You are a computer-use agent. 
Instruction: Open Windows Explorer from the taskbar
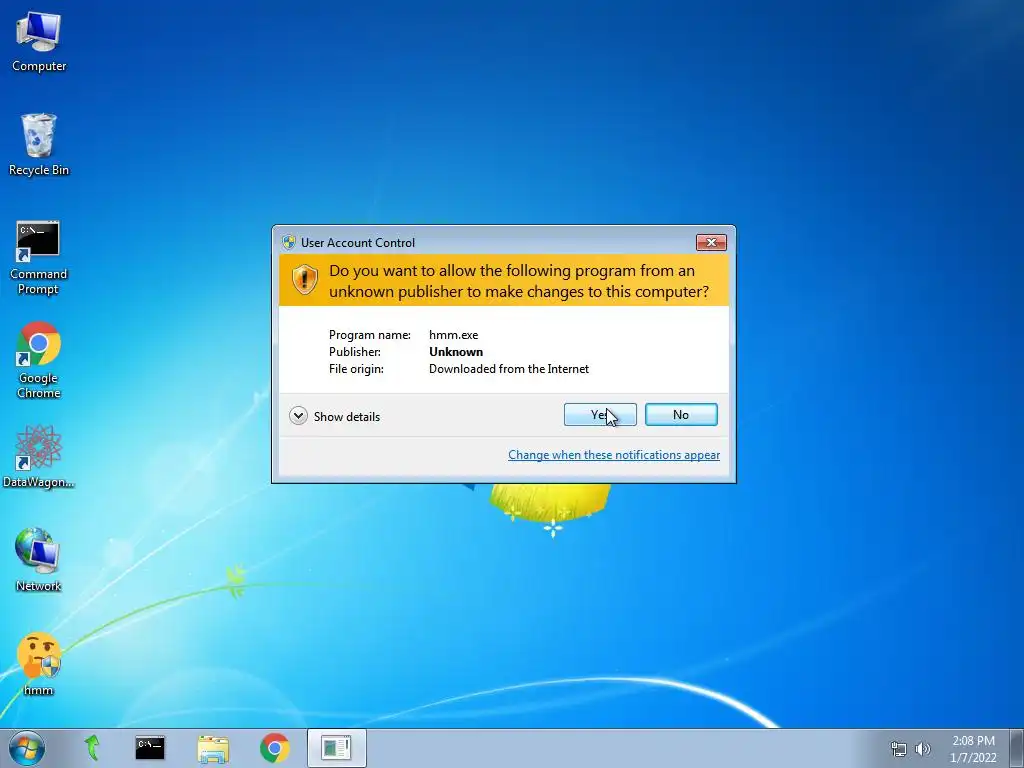(x=213, y=748)
